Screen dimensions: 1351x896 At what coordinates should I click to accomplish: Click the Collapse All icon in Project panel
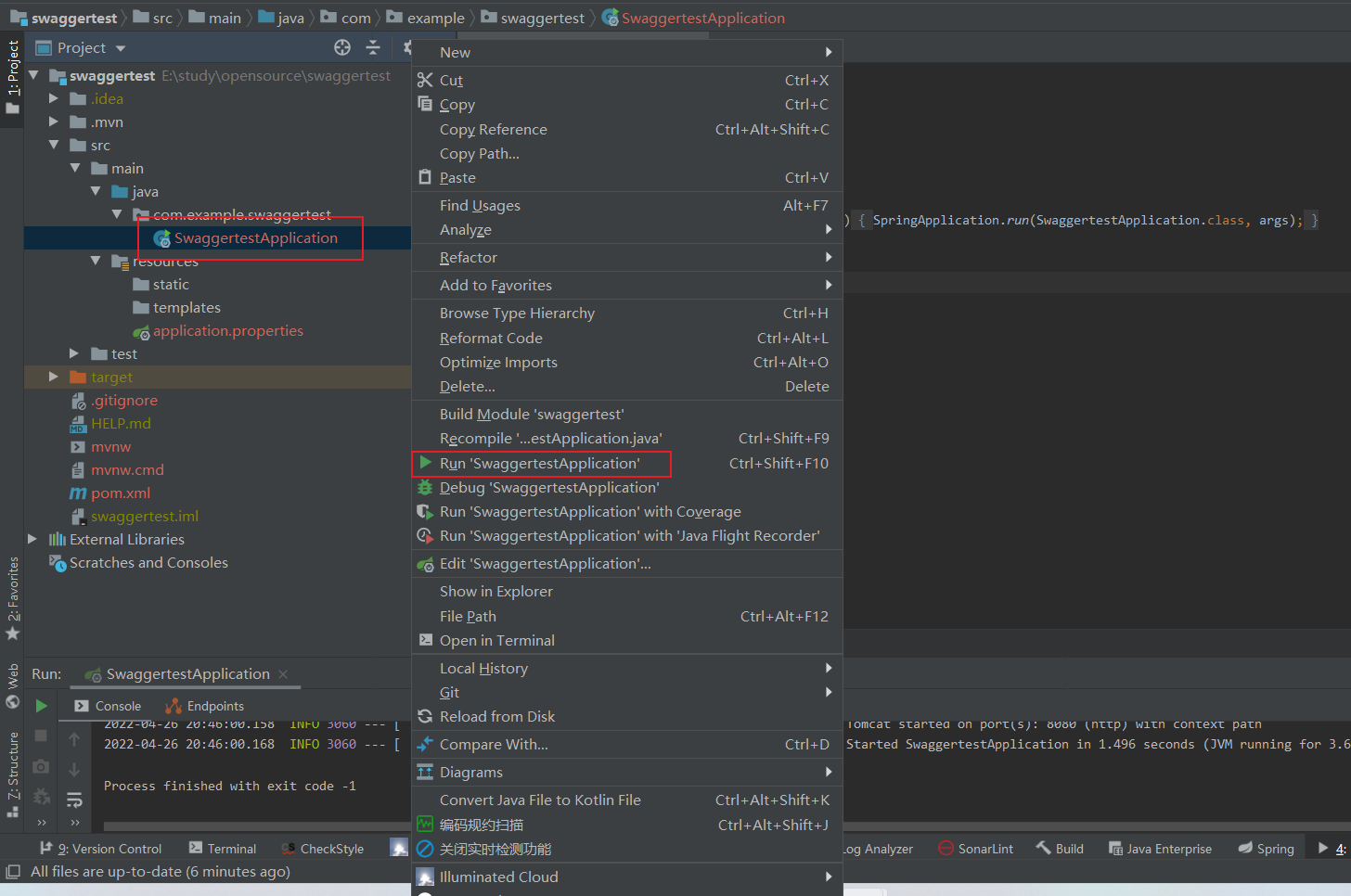373,47
